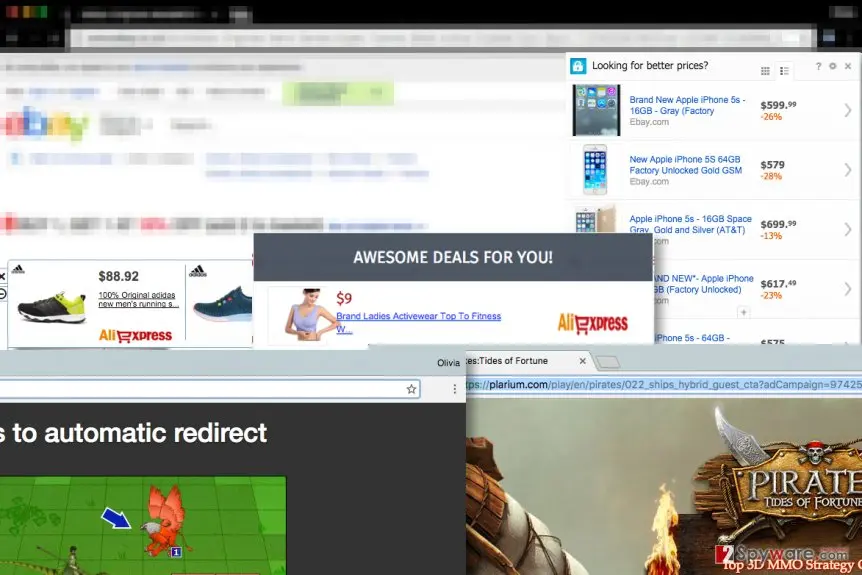Click the activewear model product image
Viewport: 862px width, 575px height.
[308, 314]
